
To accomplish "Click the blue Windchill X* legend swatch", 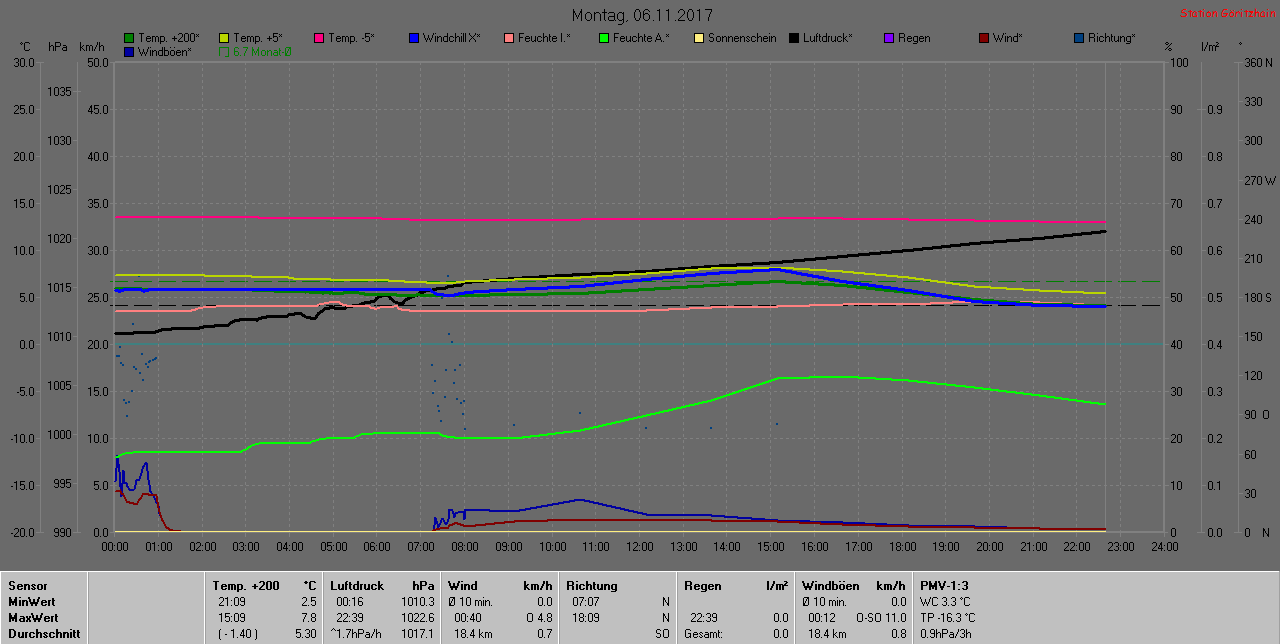I will point(413,38).
